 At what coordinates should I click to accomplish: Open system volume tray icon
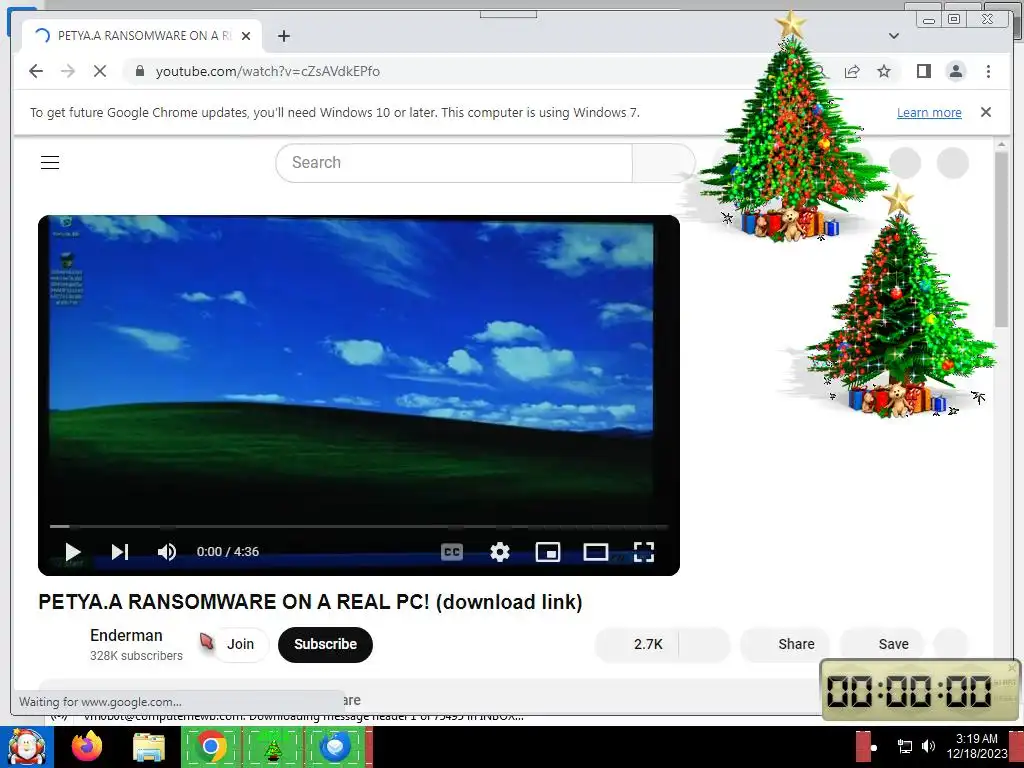pos(928,746)
